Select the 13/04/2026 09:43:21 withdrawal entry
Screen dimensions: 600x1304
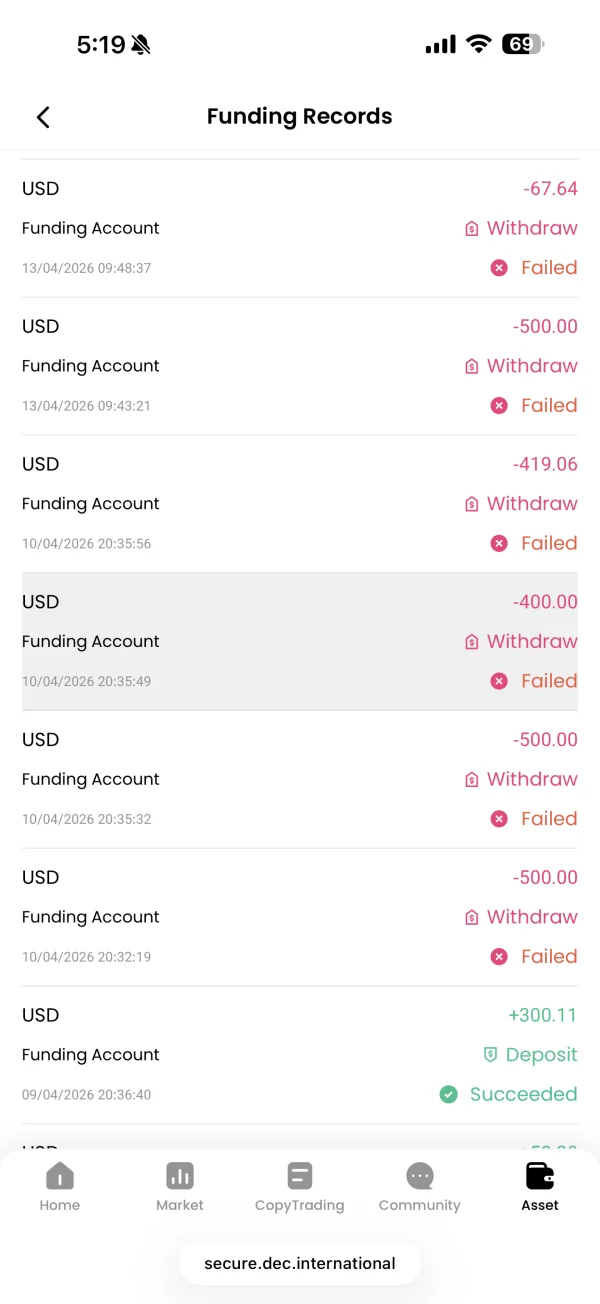[x=300, y=366]
